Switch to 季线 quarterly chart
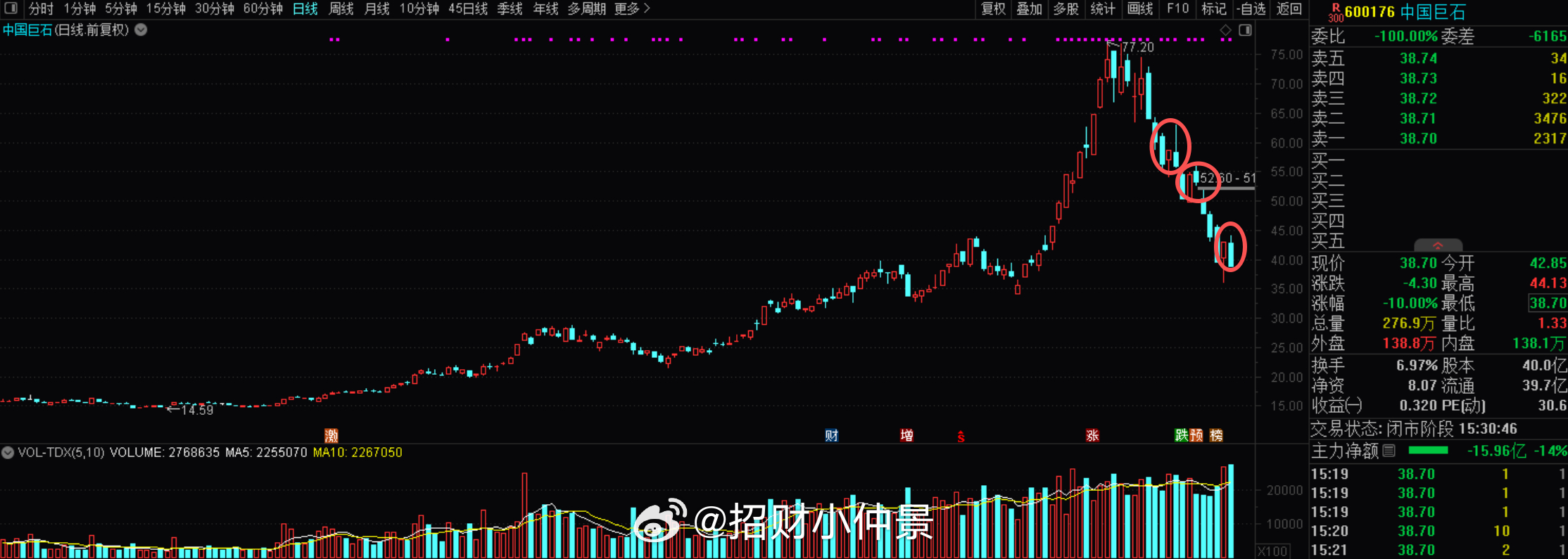 pos(510,9)
